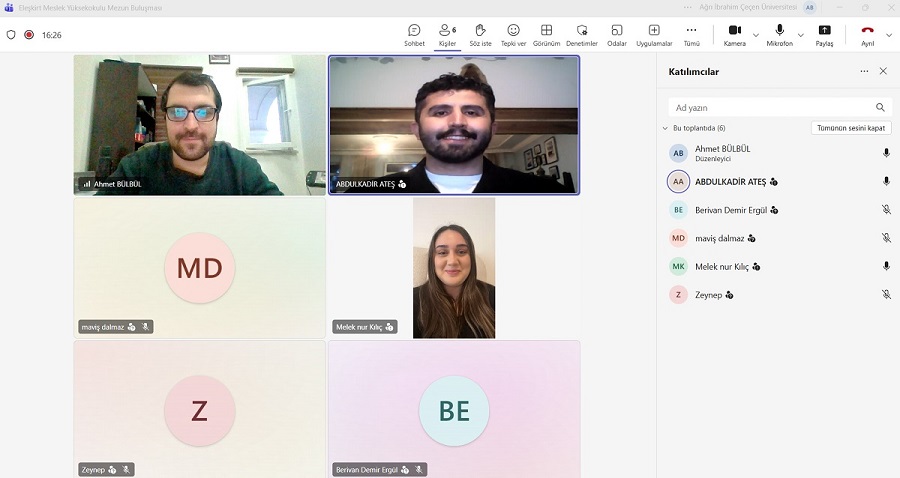The width and height of the screenshot is (900, 478).
Task: Open the Sohbet chat panel
Action: 414,35
